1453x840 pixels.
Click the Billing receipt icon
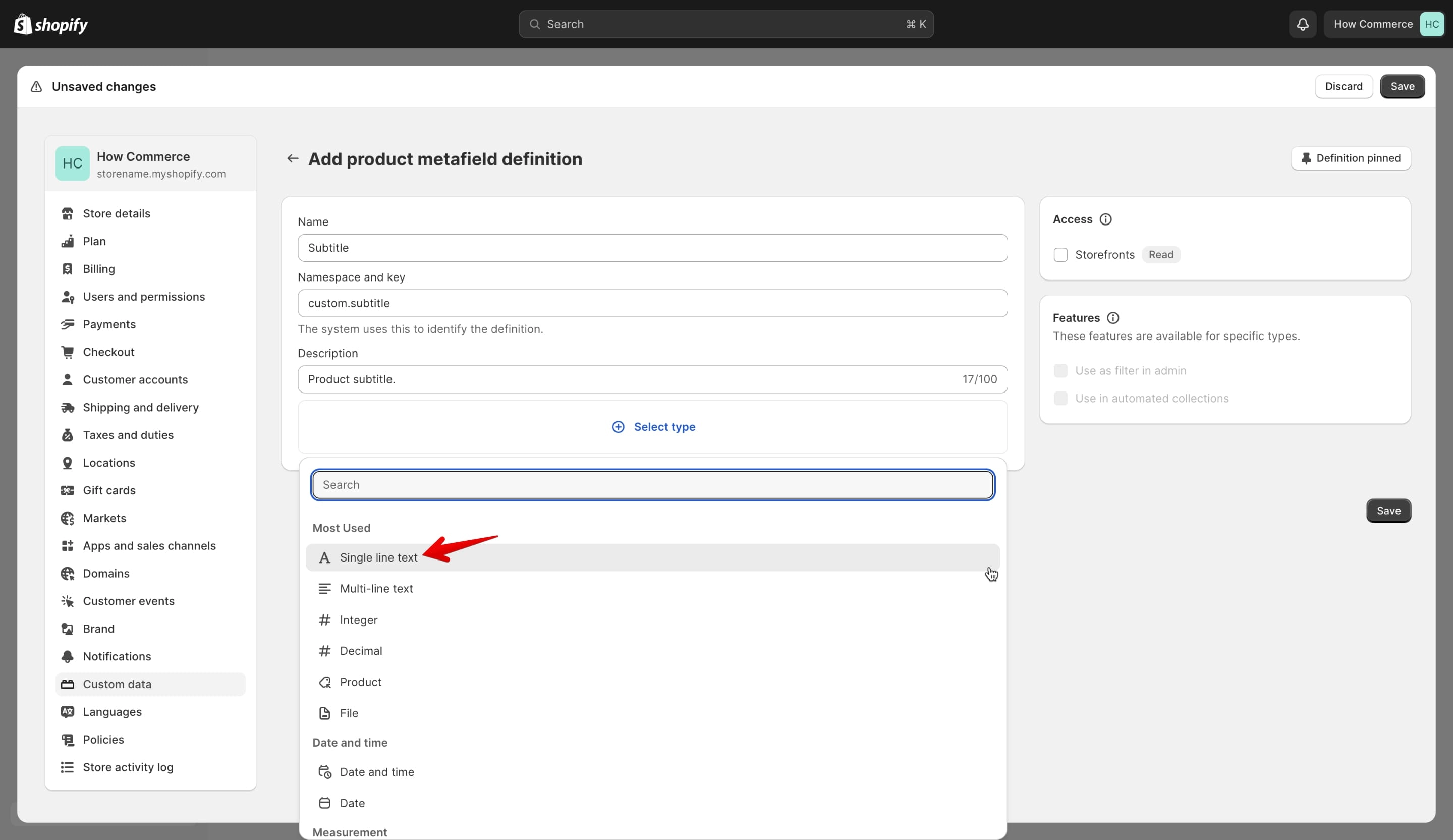pos(68,269)
